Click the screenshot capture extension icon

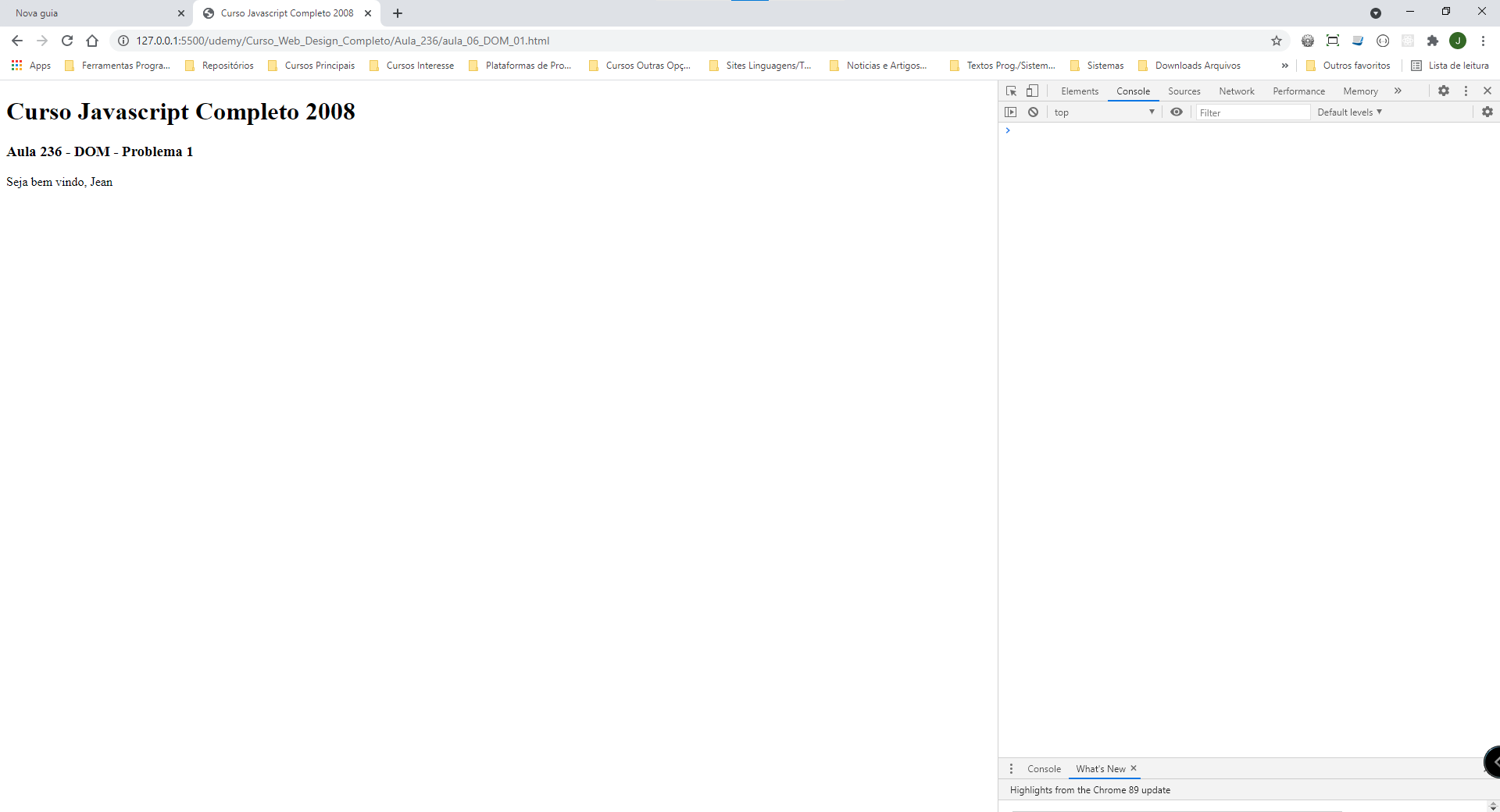[x=1333, y=41]
